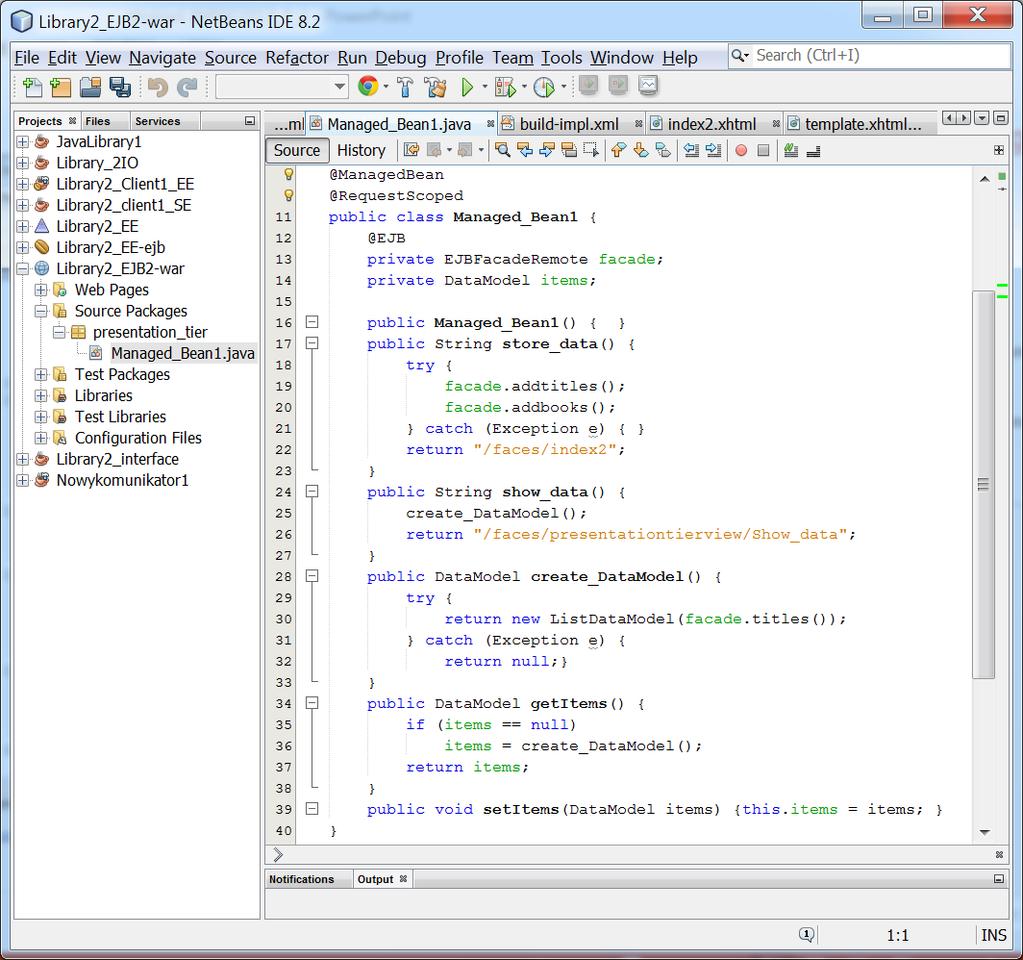
Task: Click the Chrome browser selection icon
Action: (x=368, y=86)
